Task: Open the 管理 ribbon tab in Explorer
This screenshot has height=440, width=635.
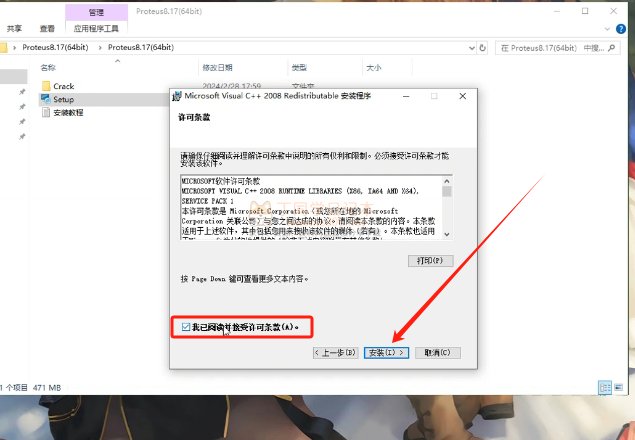Action: point(96,13)
